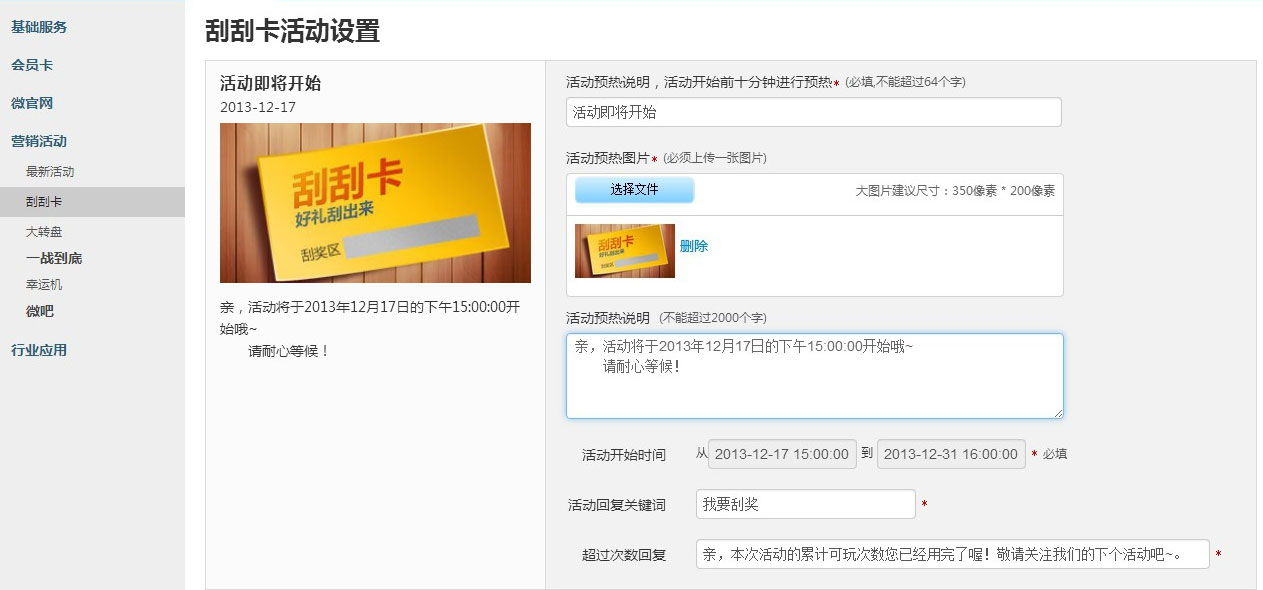Click the textarea resize handle corner
This screenshot has width=1263, height=590.
(1057, 412)
